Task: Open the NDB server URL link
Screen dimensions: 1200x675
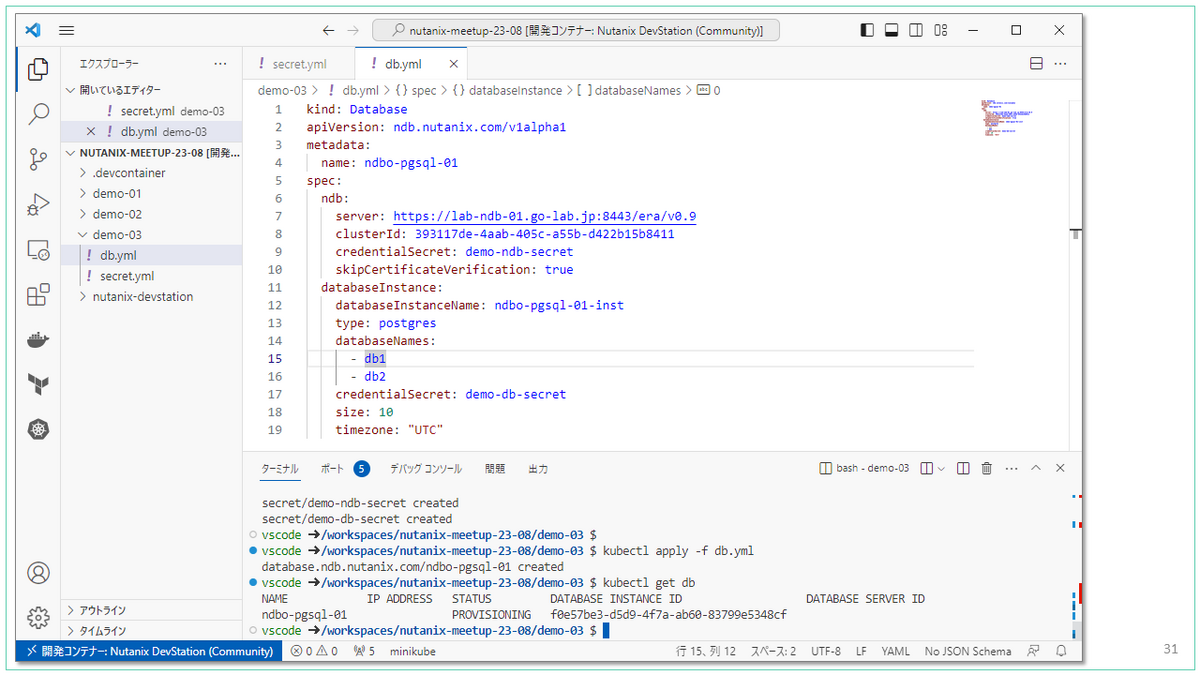Action: click(544, 216)
